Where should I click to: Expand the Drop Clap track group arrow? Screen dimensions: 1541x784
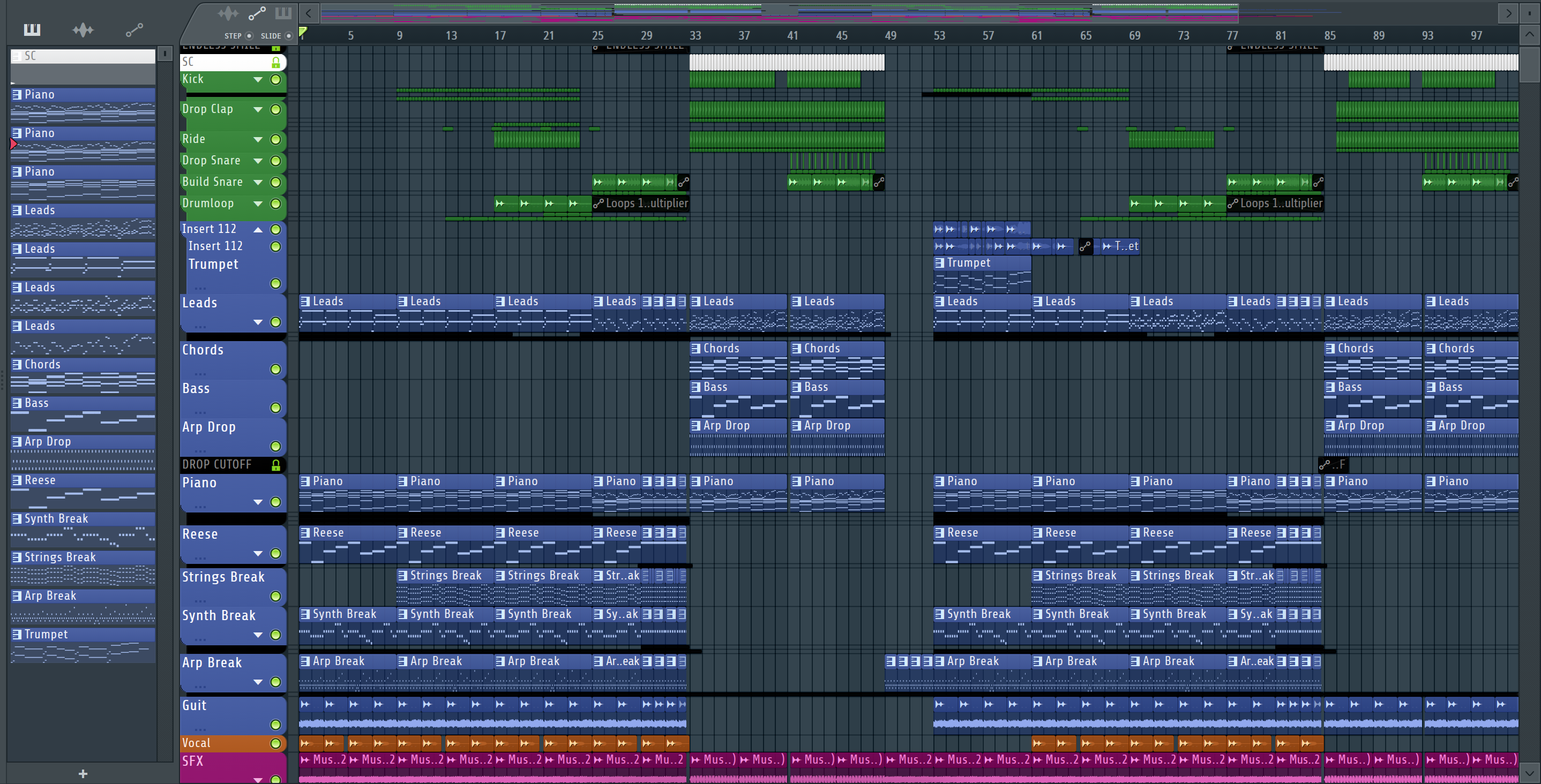pos(258,109)
